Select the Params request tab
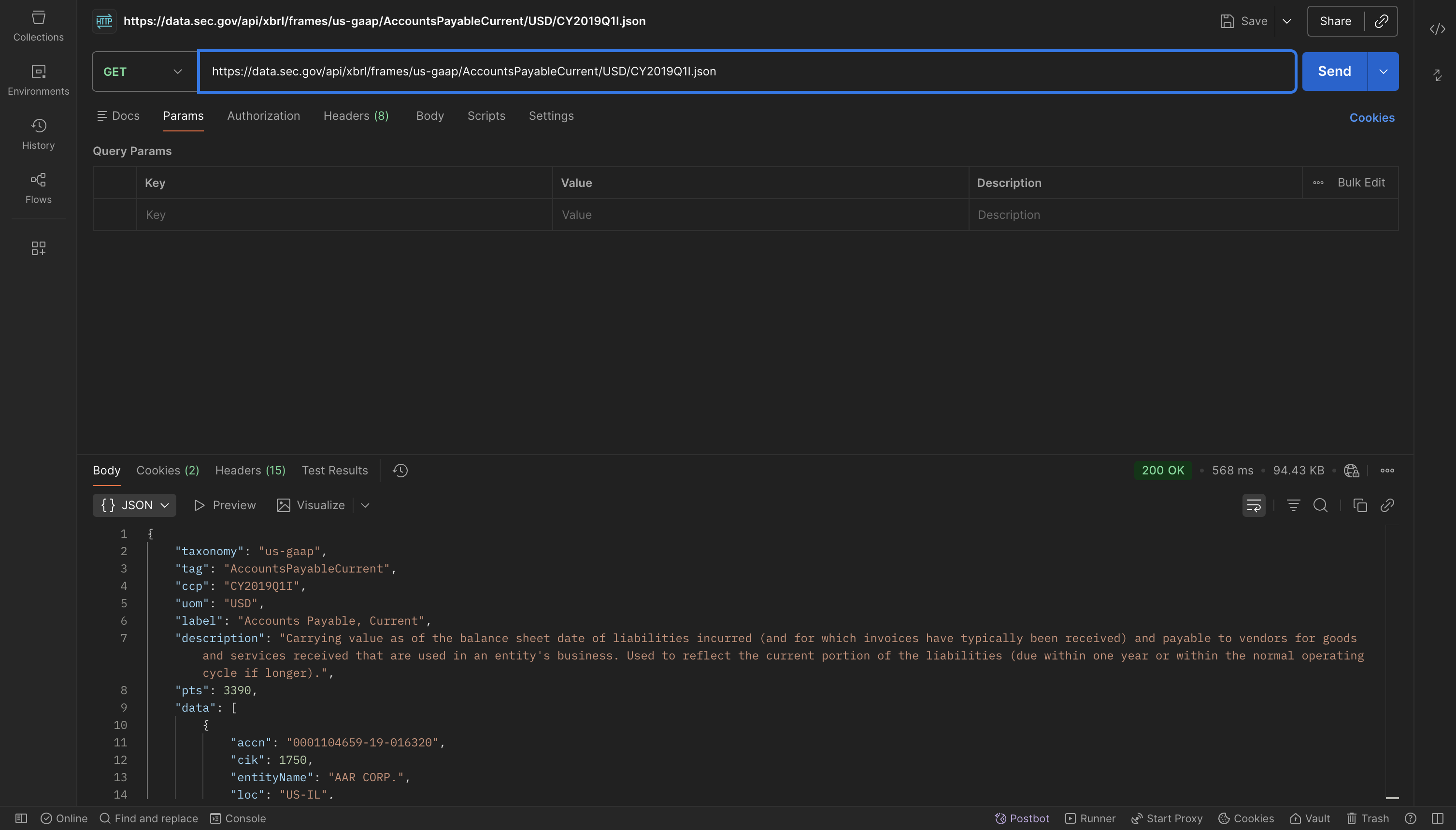The image size is (1456, 830). point(183,116)
